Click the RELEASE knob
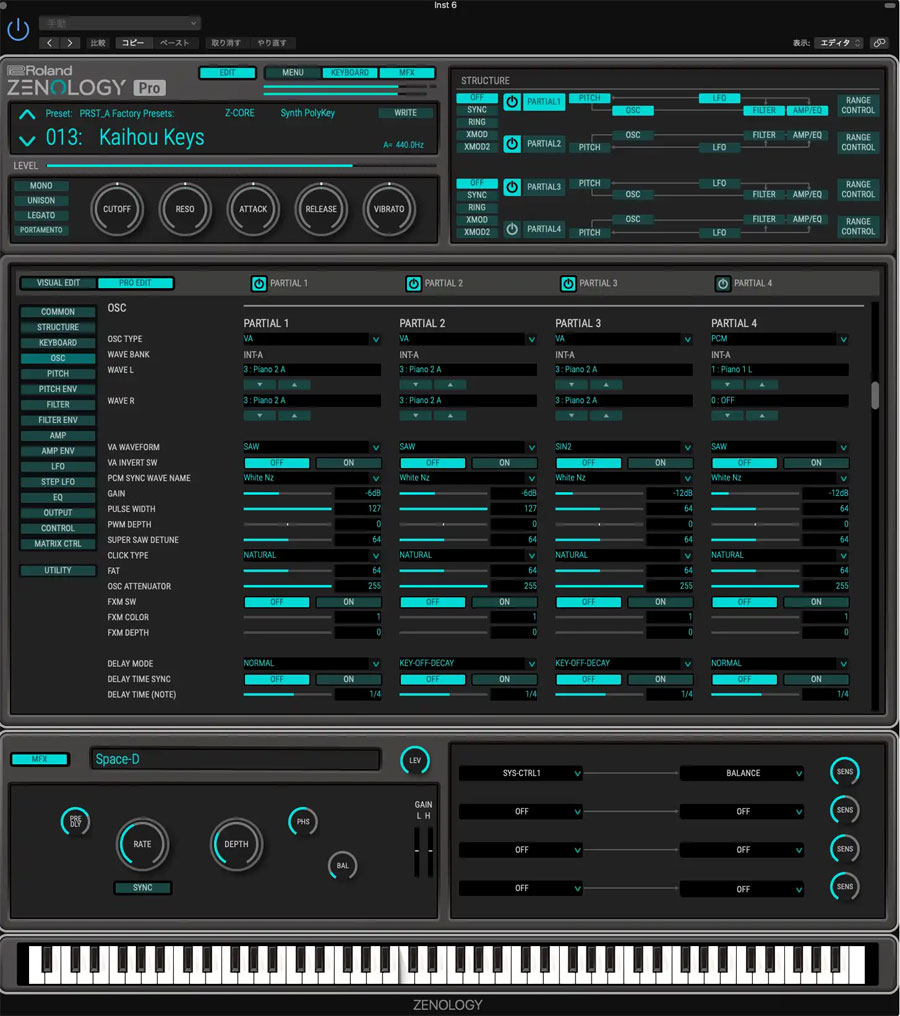This screenshot has height=1016, width=900. [x=321, y=209]
